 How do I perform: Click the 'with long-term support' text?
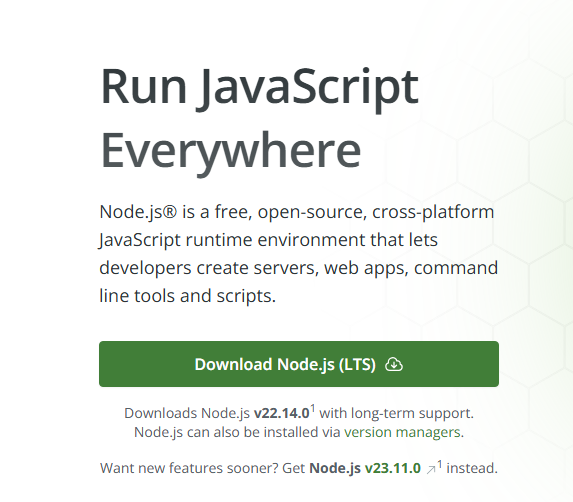tap(396, 413)
